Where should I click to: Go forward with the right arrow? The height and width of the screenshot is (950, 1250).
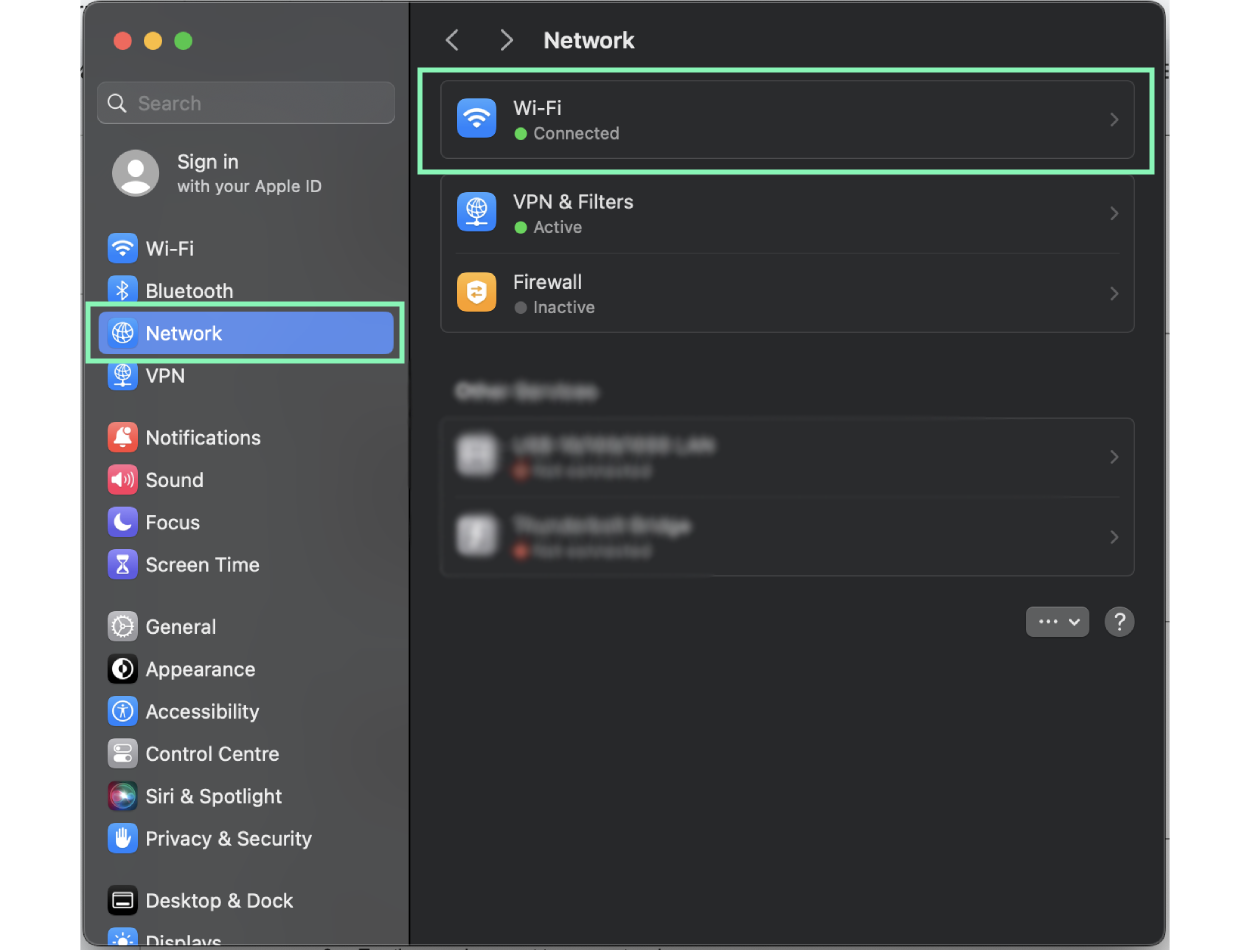[x=506, y=40]
